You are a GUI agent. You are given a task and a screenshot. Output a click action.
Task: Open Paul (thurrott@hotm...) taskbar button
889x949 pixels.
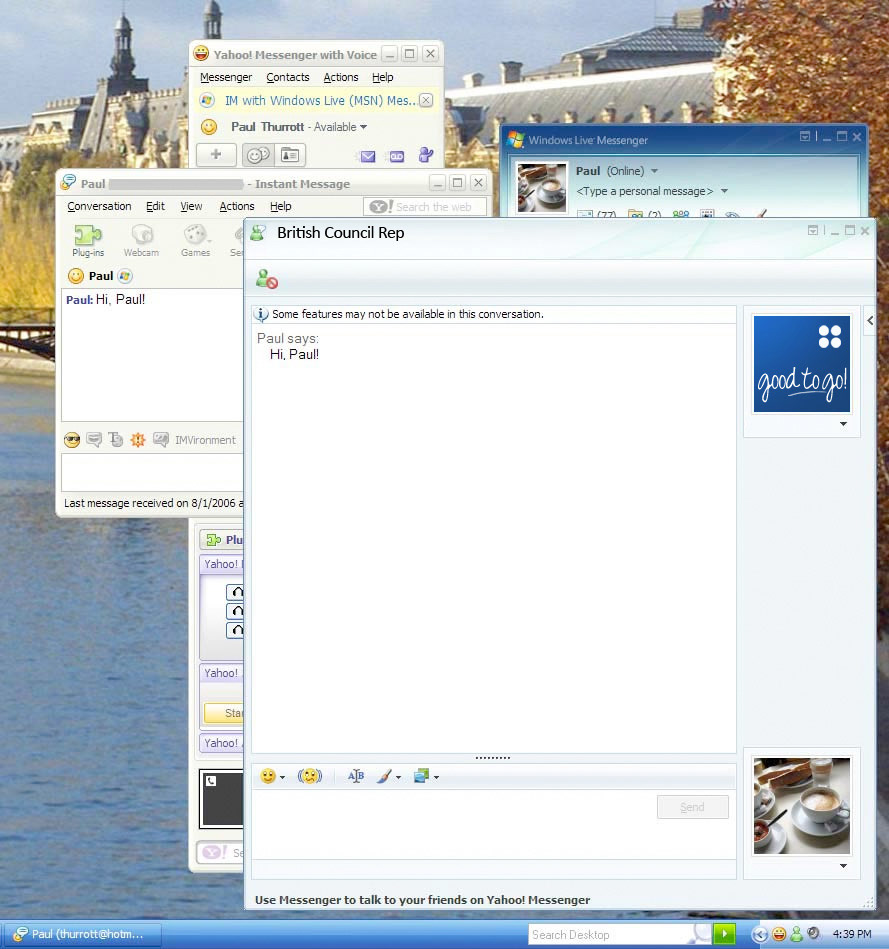(81, 934)
